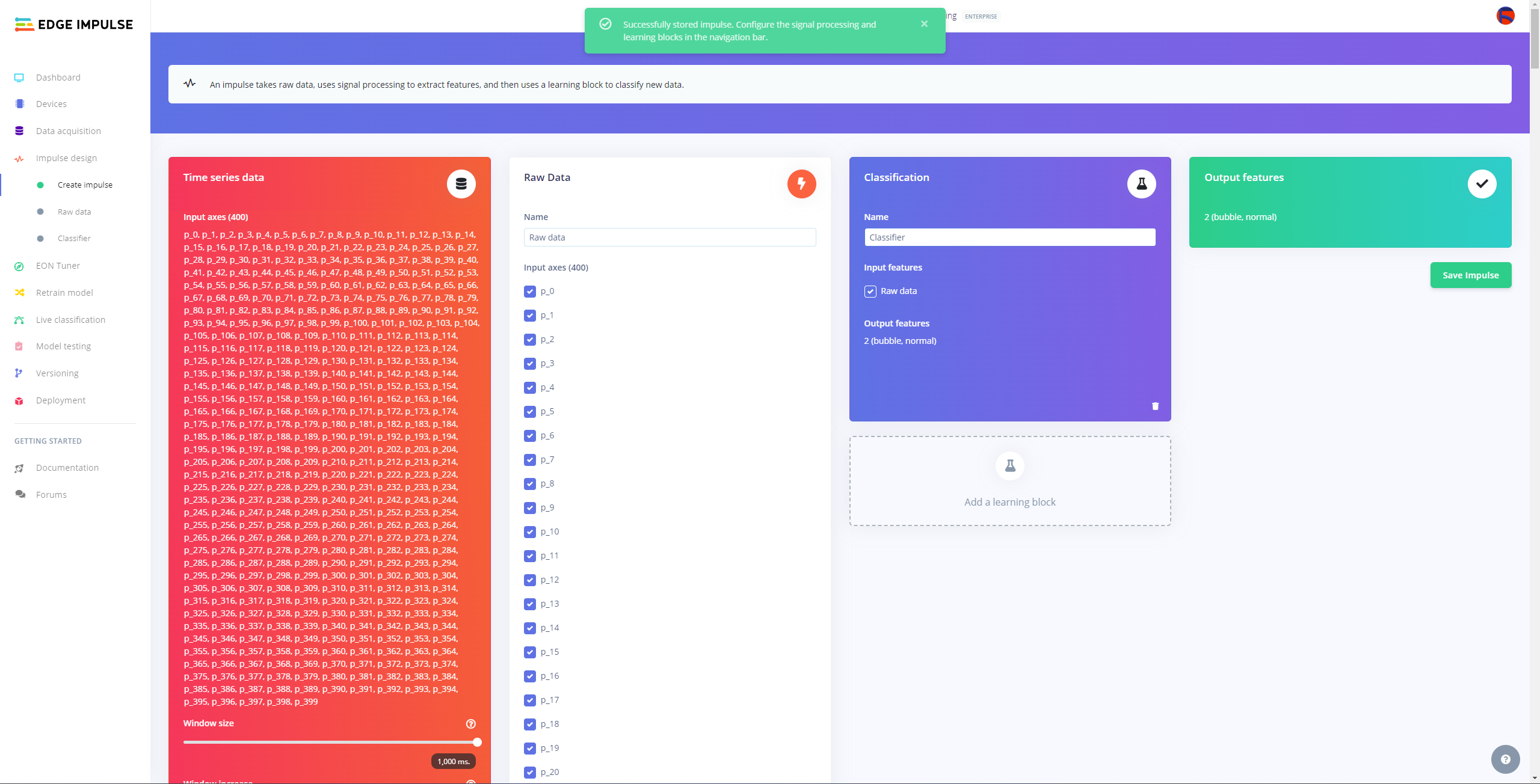Toggle the p_10 axis checkbox
The width and height of the screenshot is (1540, 784).
point(530,532)
